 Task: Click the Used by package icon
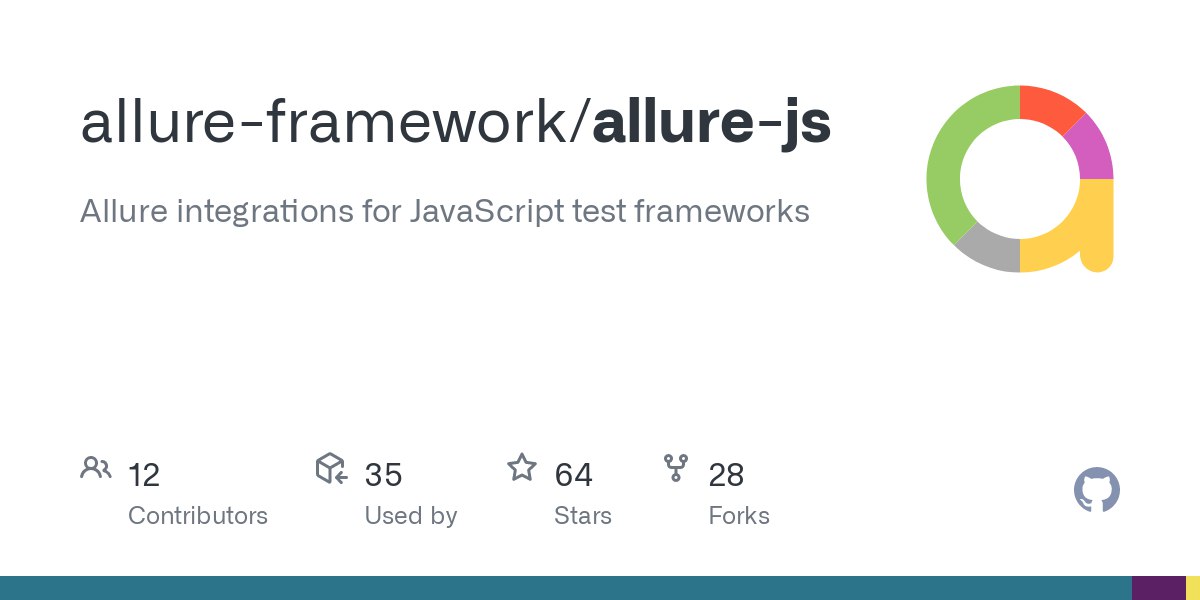(x=331, y=468)
